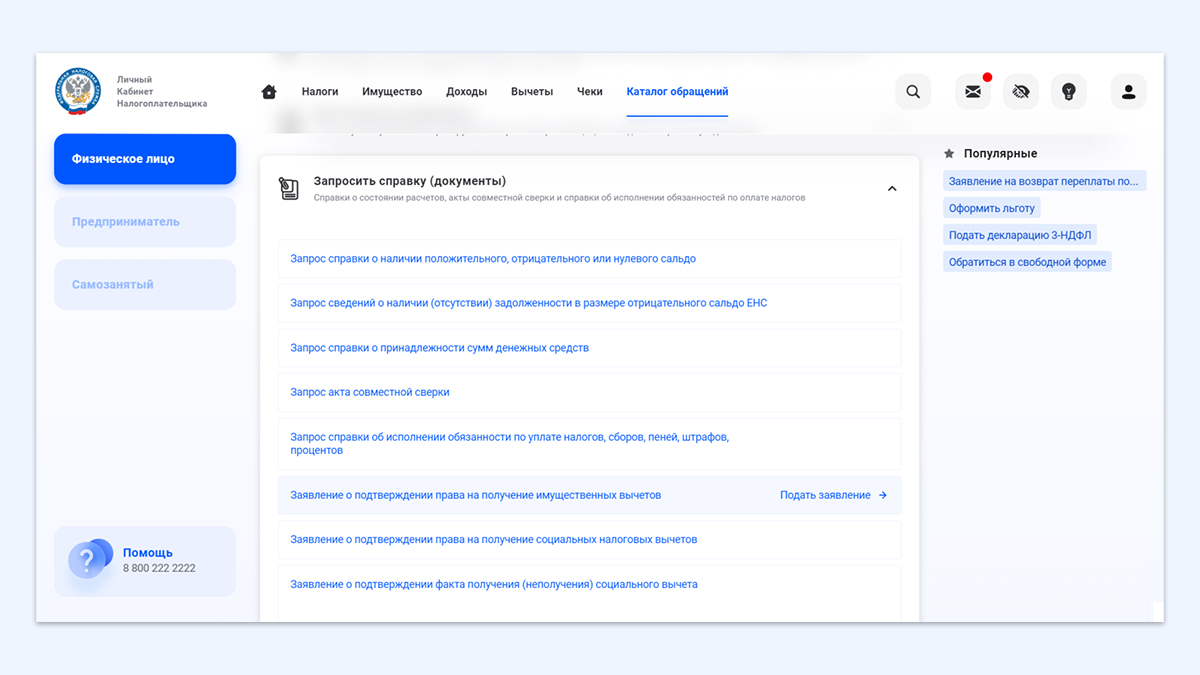Open Заявление о социальных налоговых вычетов

point(589,540)
